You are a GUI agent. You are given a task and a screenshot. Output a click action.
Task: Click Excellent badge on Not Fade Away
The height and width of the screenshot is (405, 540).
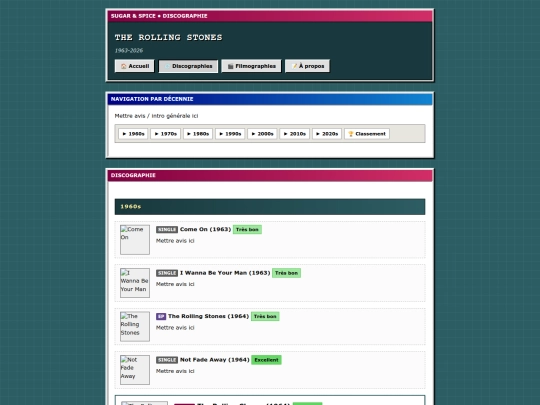click(x=266, y=360)
